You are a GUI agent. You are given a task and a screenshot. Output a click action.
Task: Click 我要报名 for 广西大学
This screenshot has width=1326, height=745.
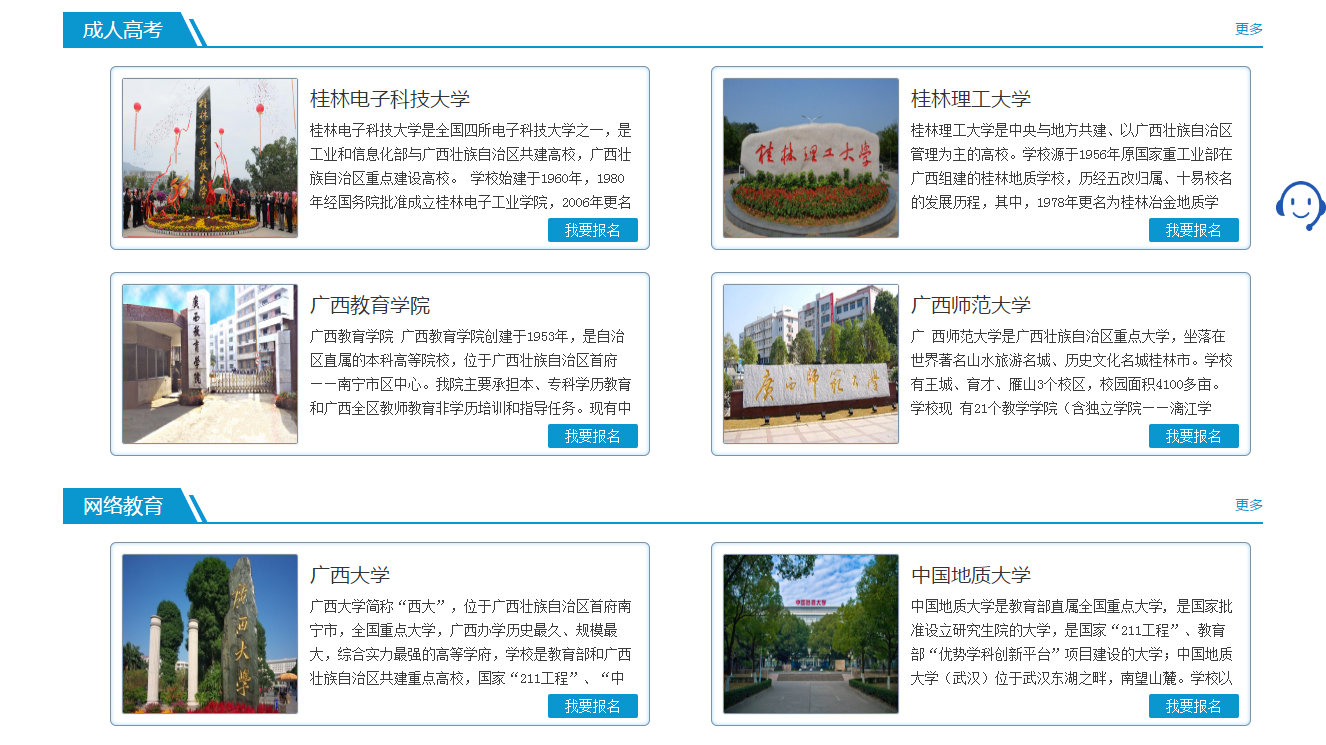click(593, 706)
